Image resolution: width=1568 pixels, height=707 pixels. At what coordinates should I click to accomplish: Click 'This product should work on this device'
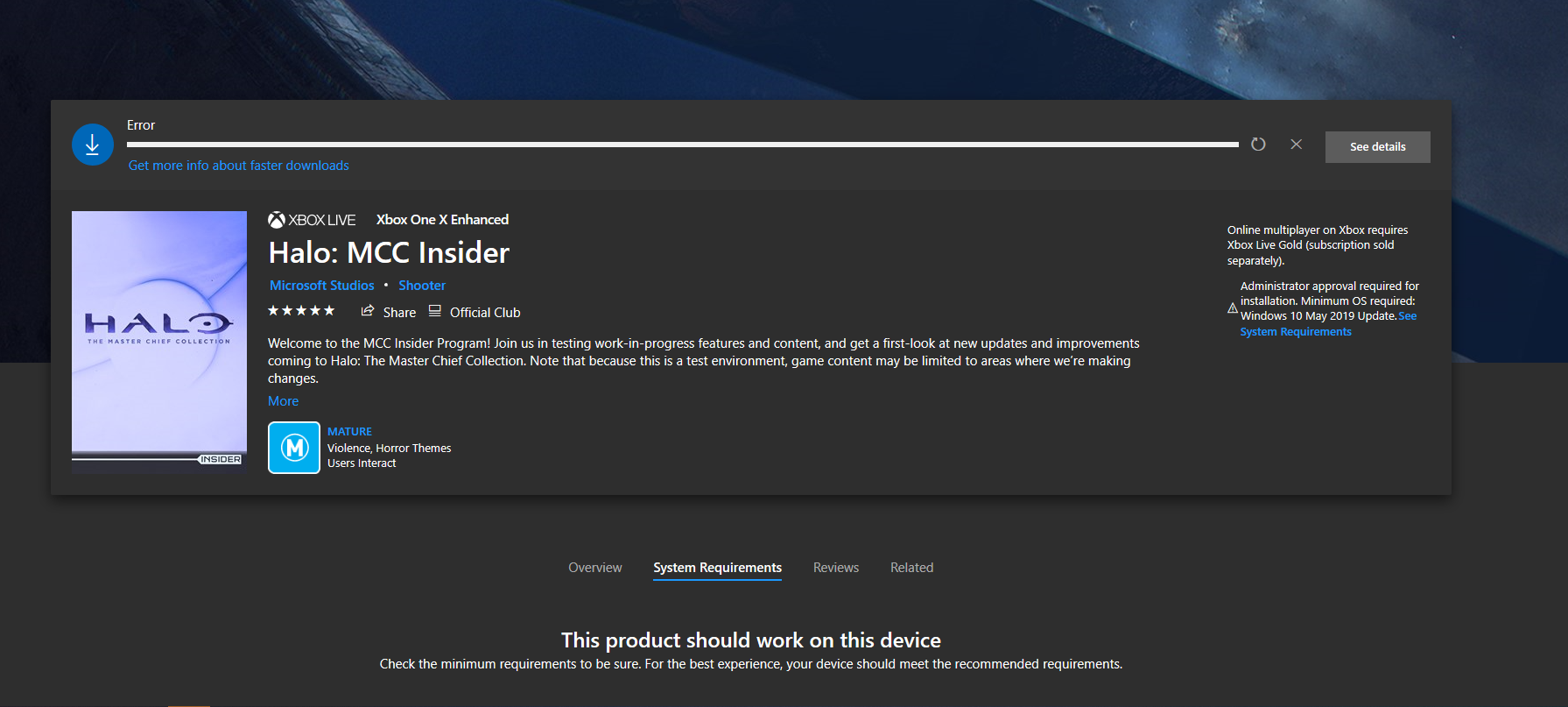click(751, 640)
